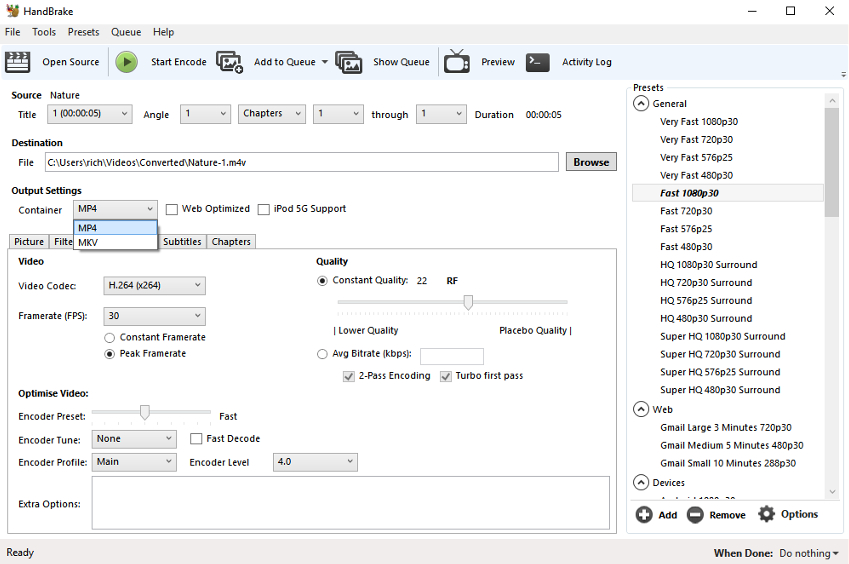Image resolution: width=849 pixels, height=564 pixels.
Task: Click the toolbar overflow arrow at right edge
Action: tap(843, 74)
